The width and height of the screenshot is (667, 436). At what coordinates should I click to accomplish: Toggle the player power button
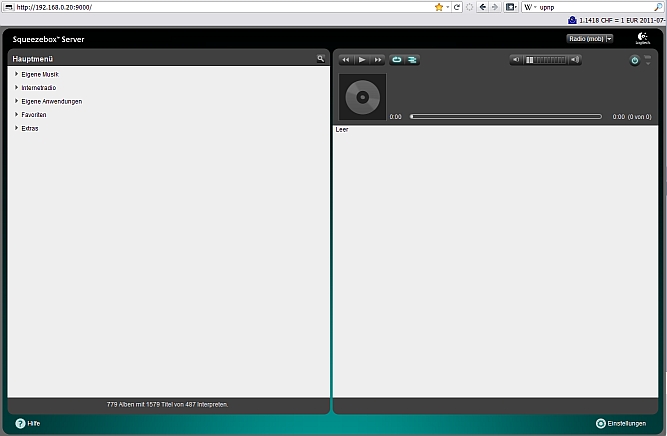pyautogui.click(x=634, y=61)
